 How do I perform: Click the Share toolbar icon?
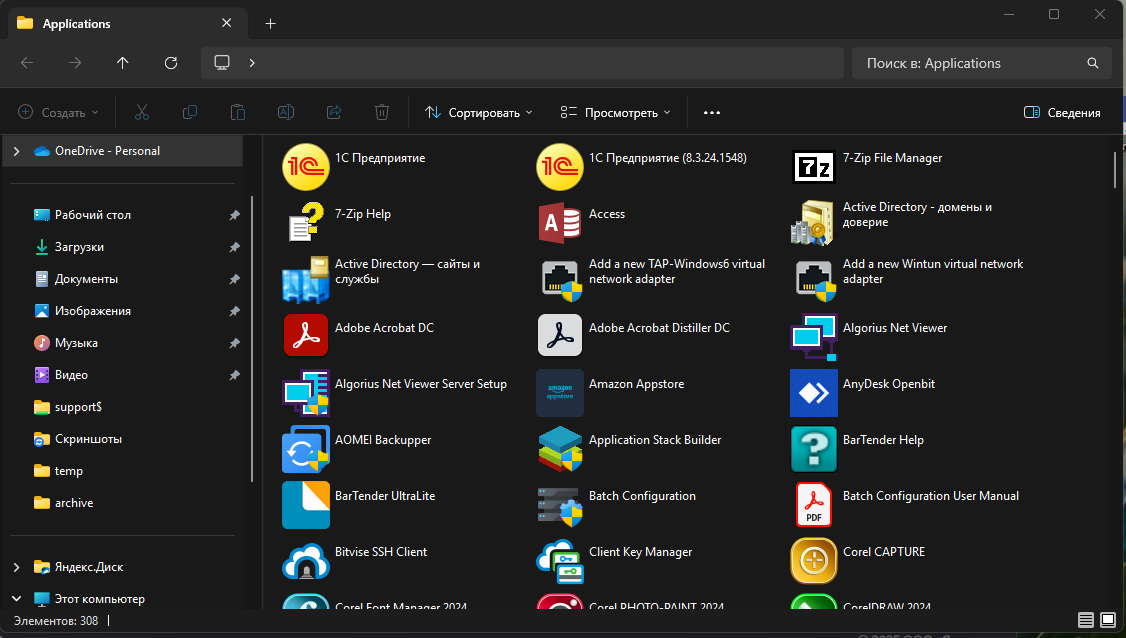334,112
